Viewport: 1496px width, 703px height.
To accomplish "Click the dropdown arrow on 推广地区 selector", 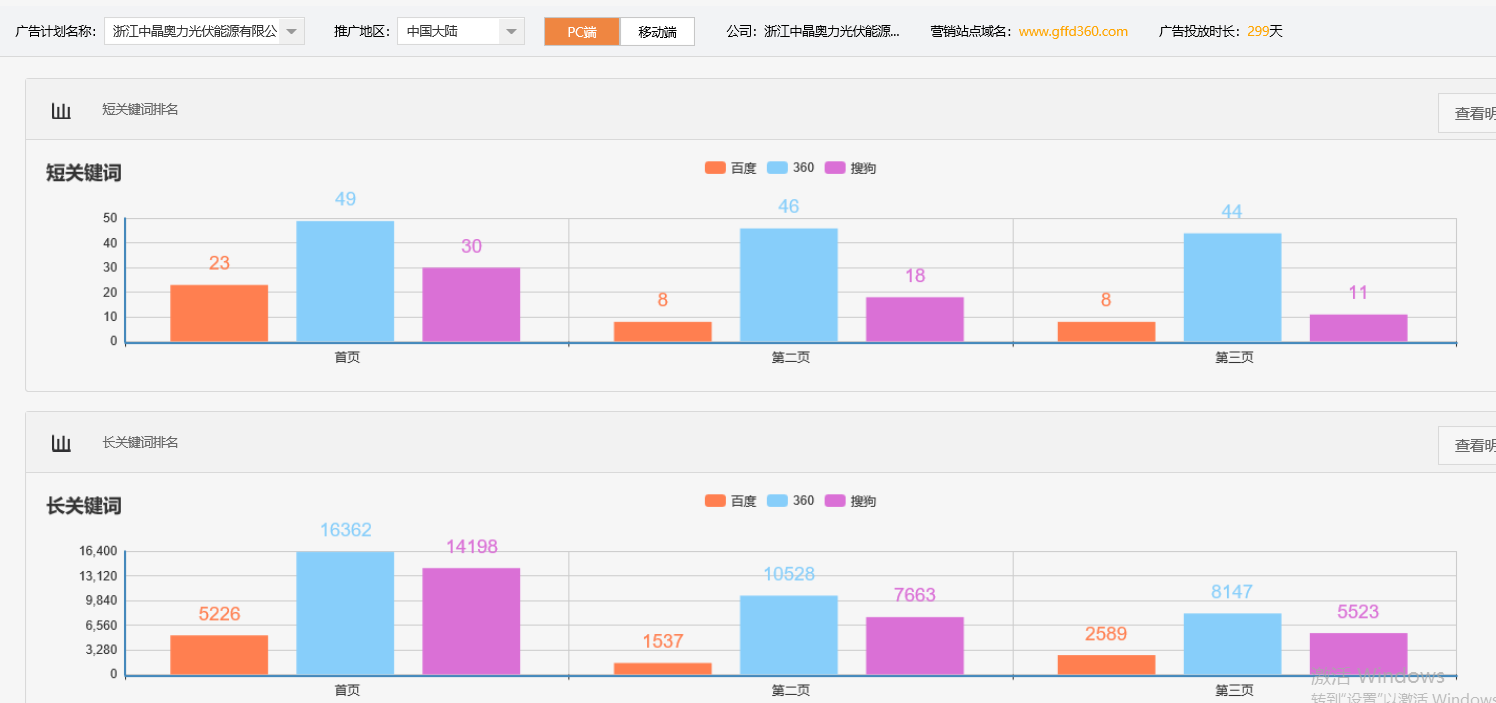I will pos(511,30).
